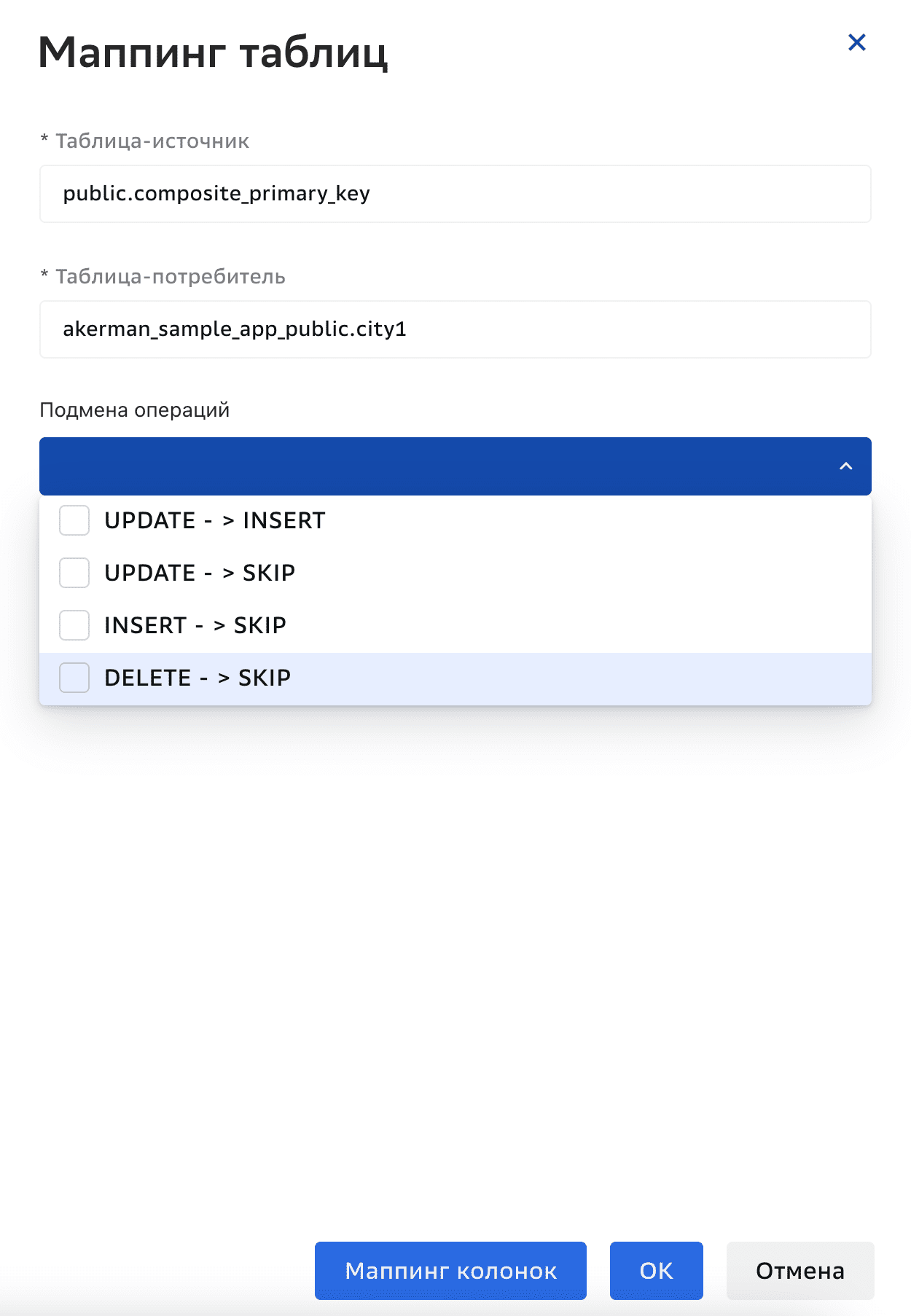Tick the checkbox beside UPDATE - > INSERT
The width and height of the screenshot is (911, 1316).
pos(74,520)
